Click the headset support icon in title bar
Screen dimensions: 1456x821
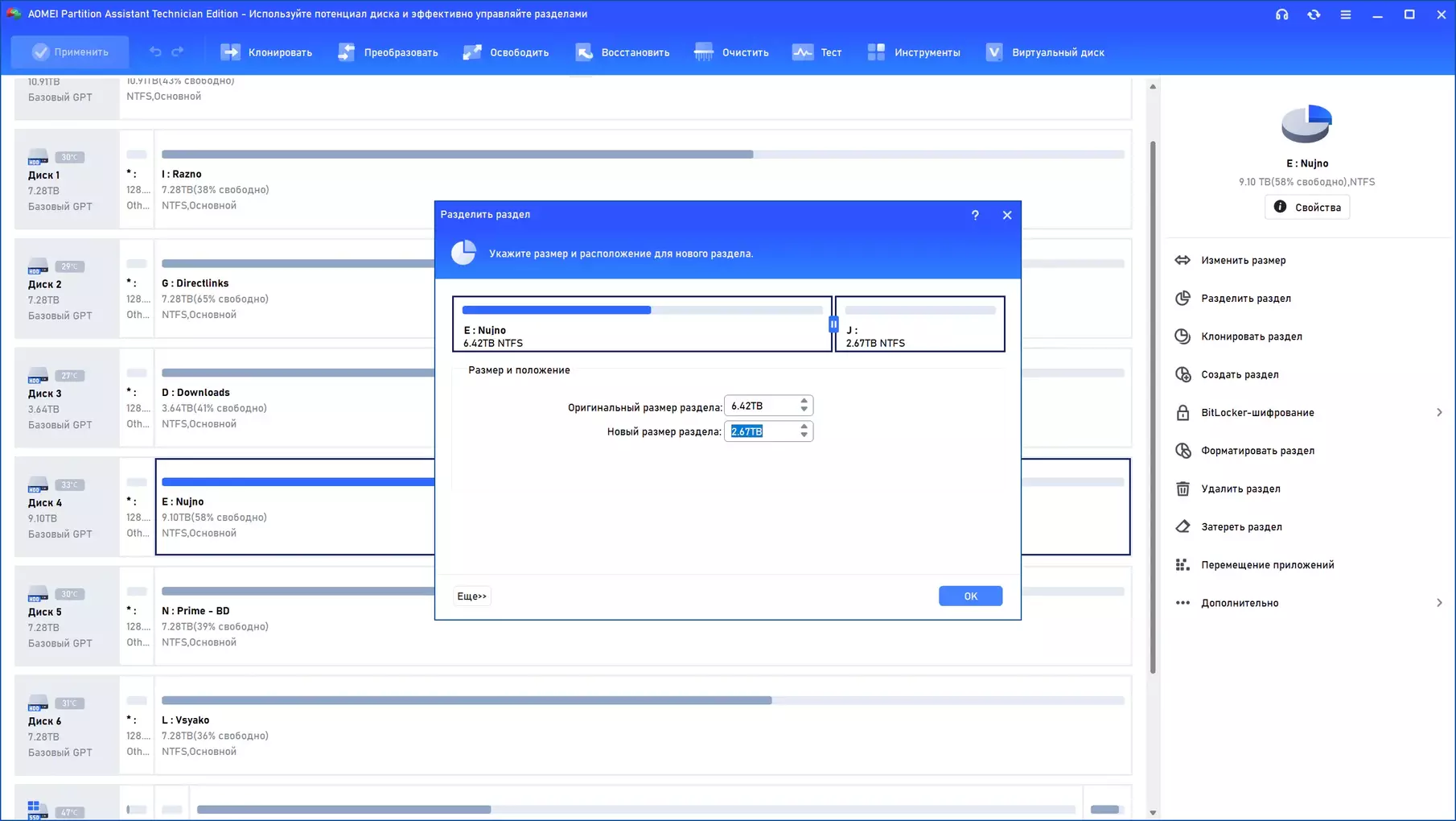pos(1282,14)
